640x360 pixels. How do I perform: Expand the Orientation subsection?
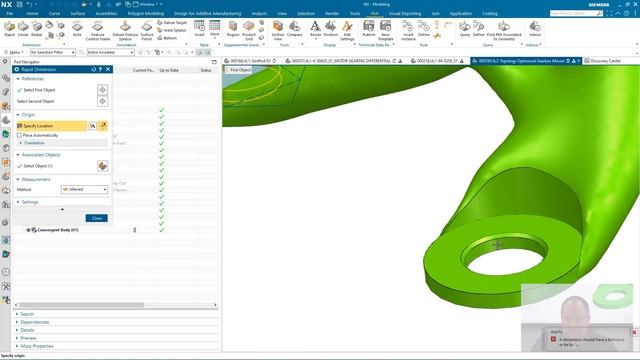[x=21, y=143]
